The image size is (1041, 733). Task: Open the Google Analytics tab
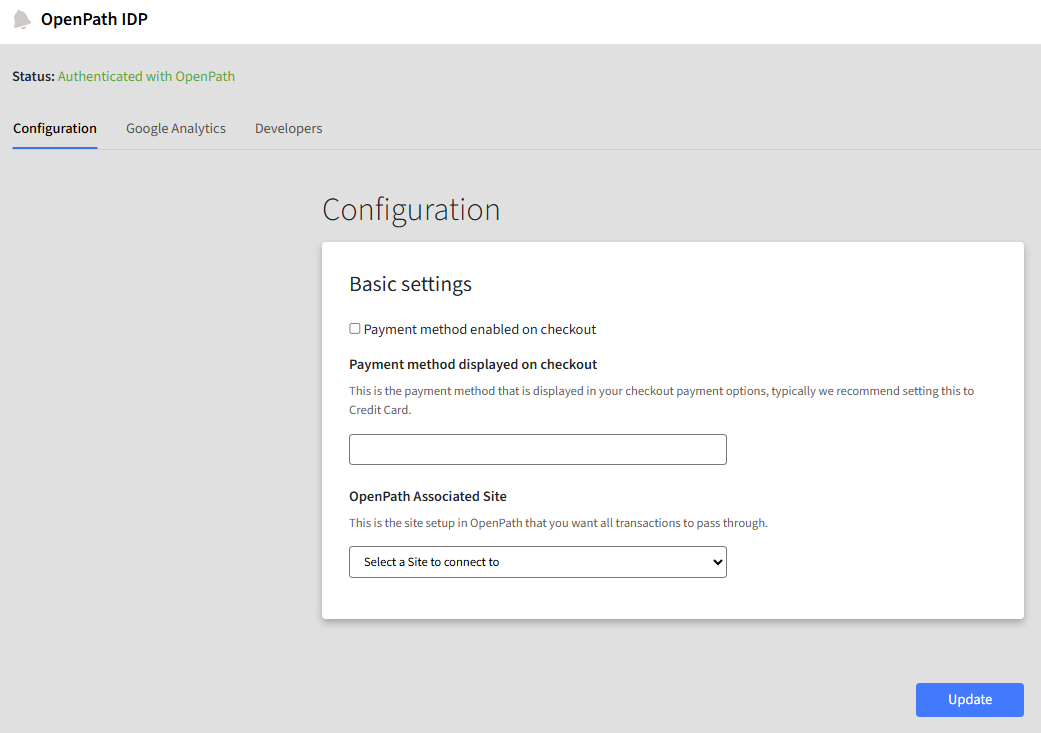176,128
